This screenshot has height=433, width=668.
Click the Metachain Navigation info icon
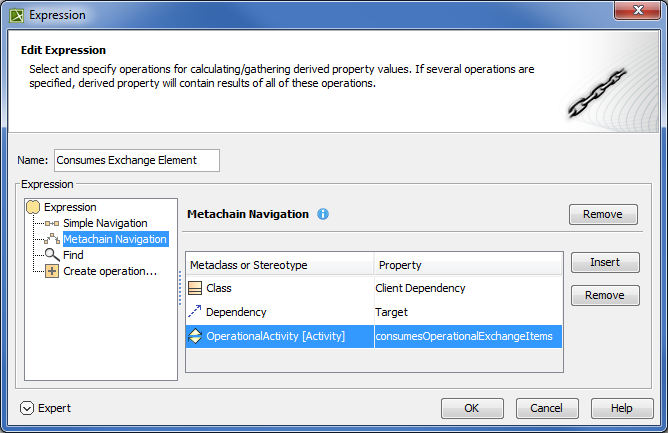click(323, 214)
